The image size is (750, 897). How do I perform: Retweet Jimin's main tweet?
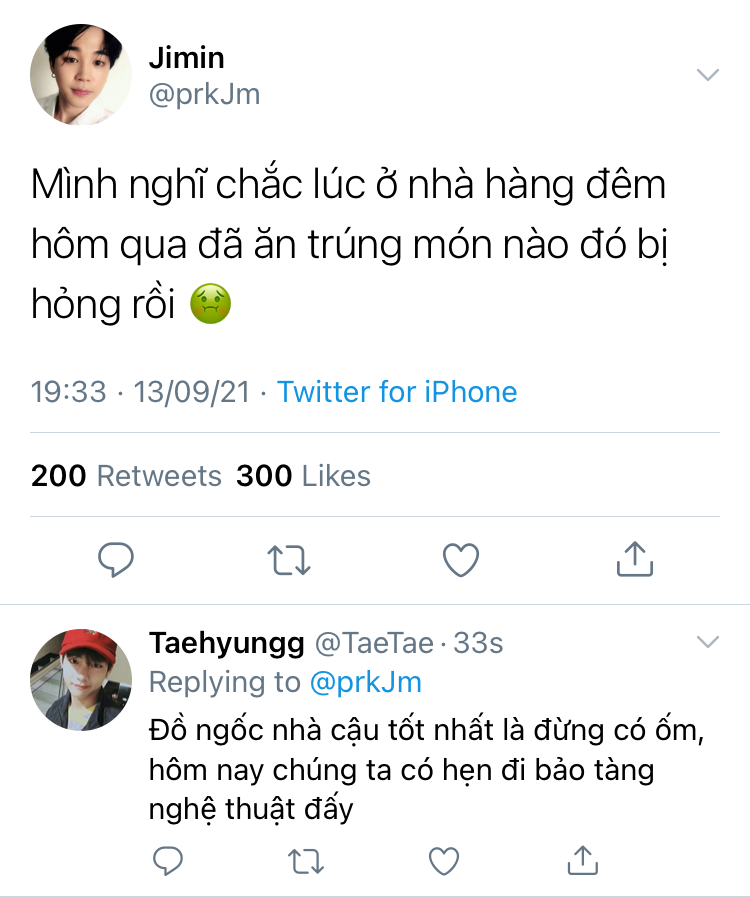tap(289, 560)
